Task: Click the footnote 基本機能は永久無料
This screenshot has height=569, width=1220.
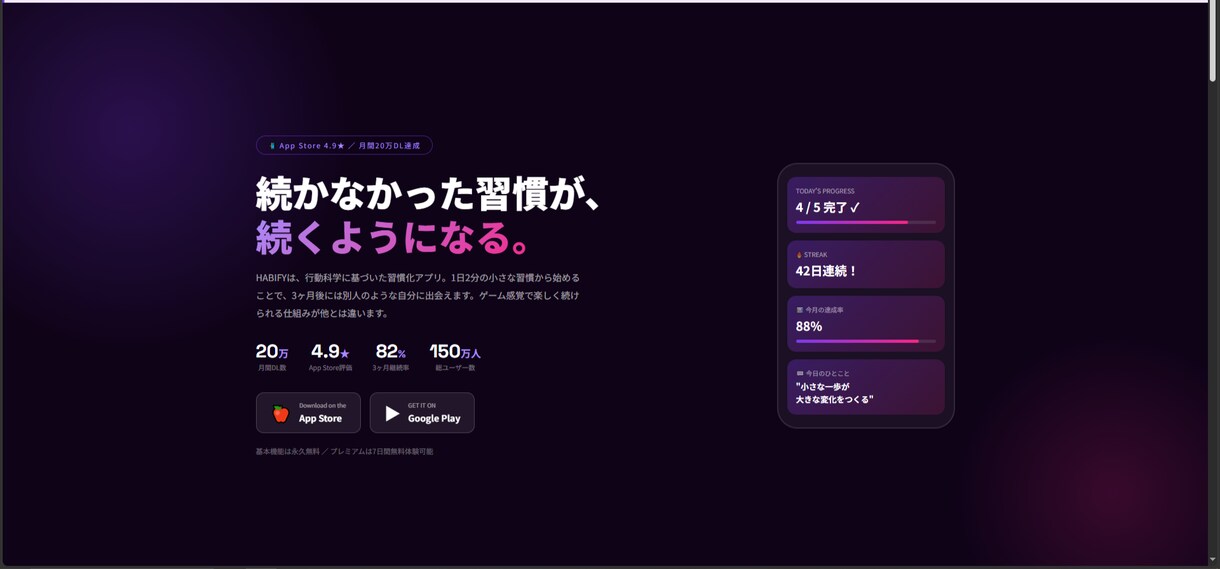Action: [x=345, y=452]
